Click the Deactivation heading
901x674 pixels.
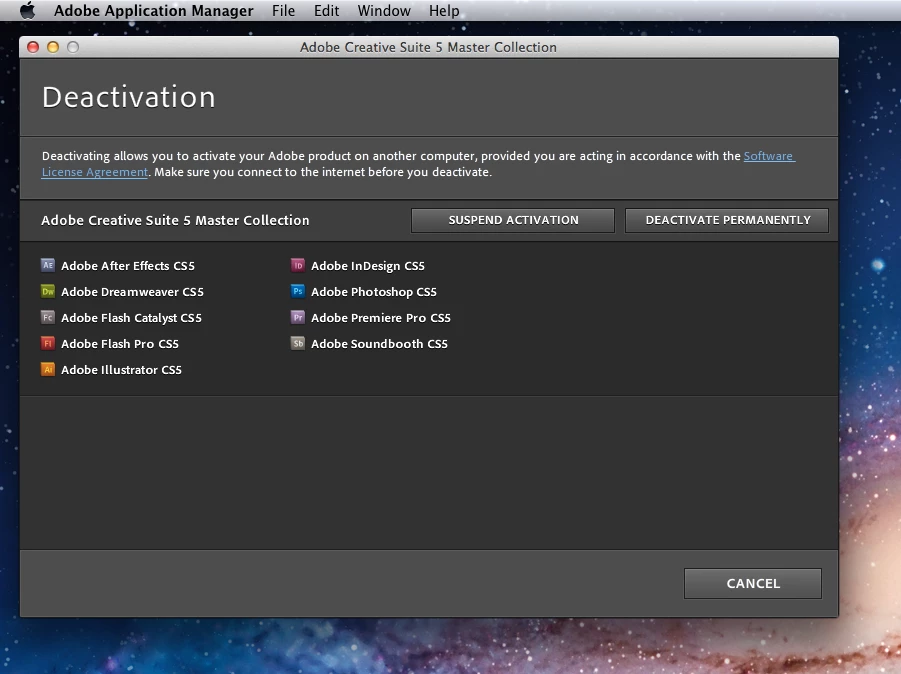pos(129,97)
